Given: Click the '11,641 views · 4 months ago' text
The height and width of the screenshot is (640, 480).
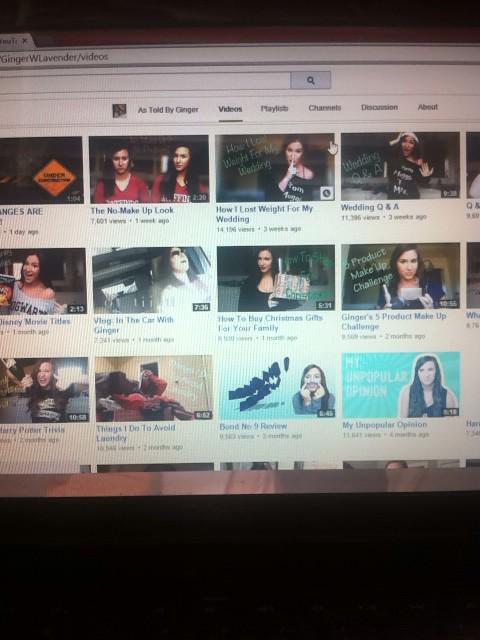Looking at the screenshot, I should (x=386, y=435).
